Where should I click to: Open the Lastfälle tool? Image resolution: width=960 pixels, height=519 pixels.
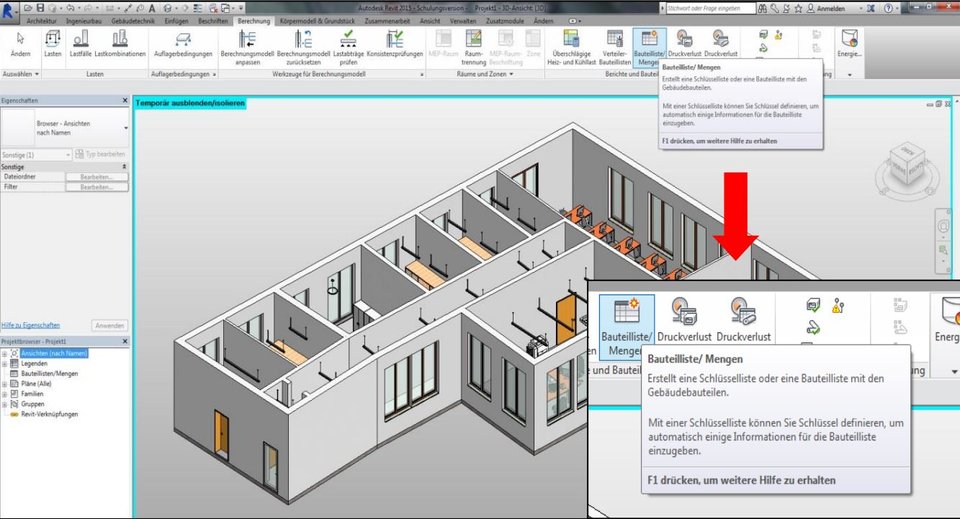pyautogui.click(x=80, y=44)
